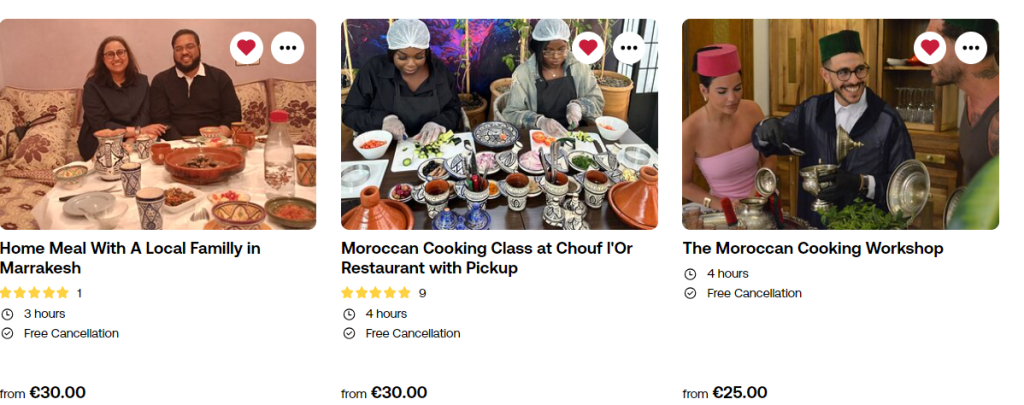This screenshot has width=1024, height=405.
Task: Open more options on Home Meal card
Action: (x=288, y=47)
